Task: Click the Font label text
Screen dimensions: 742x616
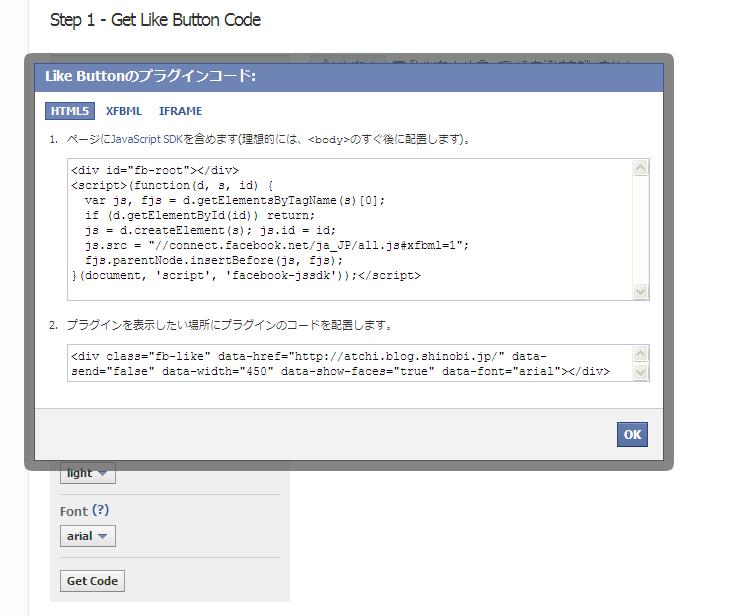Action: (x=74, y=511)
